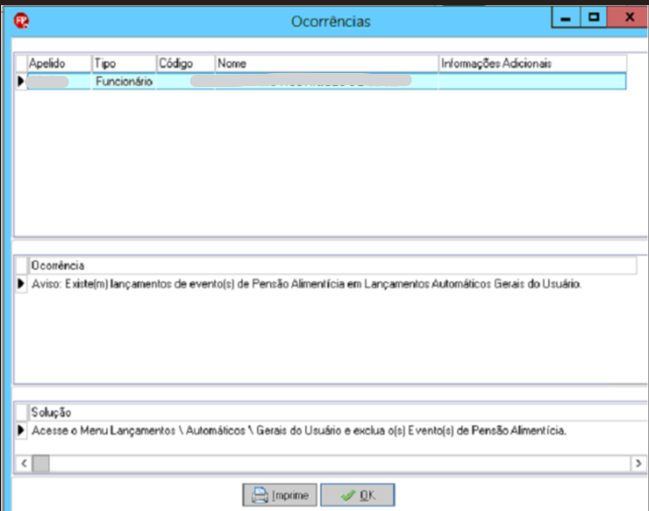The height and width of the screenshot is (511, 649).
Task: Confirm with the OK button
Action: (x=358, y=495)
